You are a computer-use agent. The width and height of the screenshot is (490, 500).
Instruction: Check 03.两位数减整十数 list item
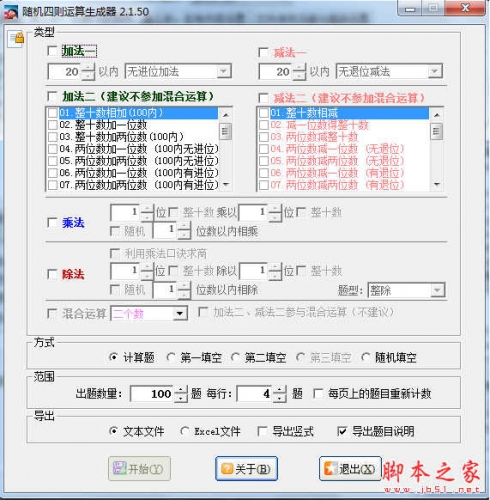[x=264, y=137]
